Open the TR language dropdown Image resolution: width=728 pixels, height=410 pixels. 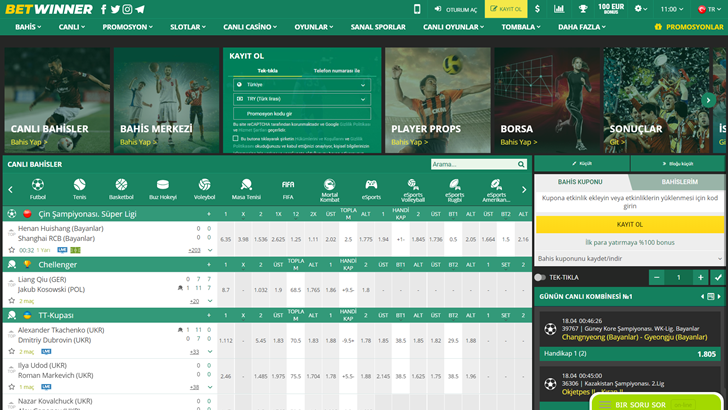click(x=709, y=9)
